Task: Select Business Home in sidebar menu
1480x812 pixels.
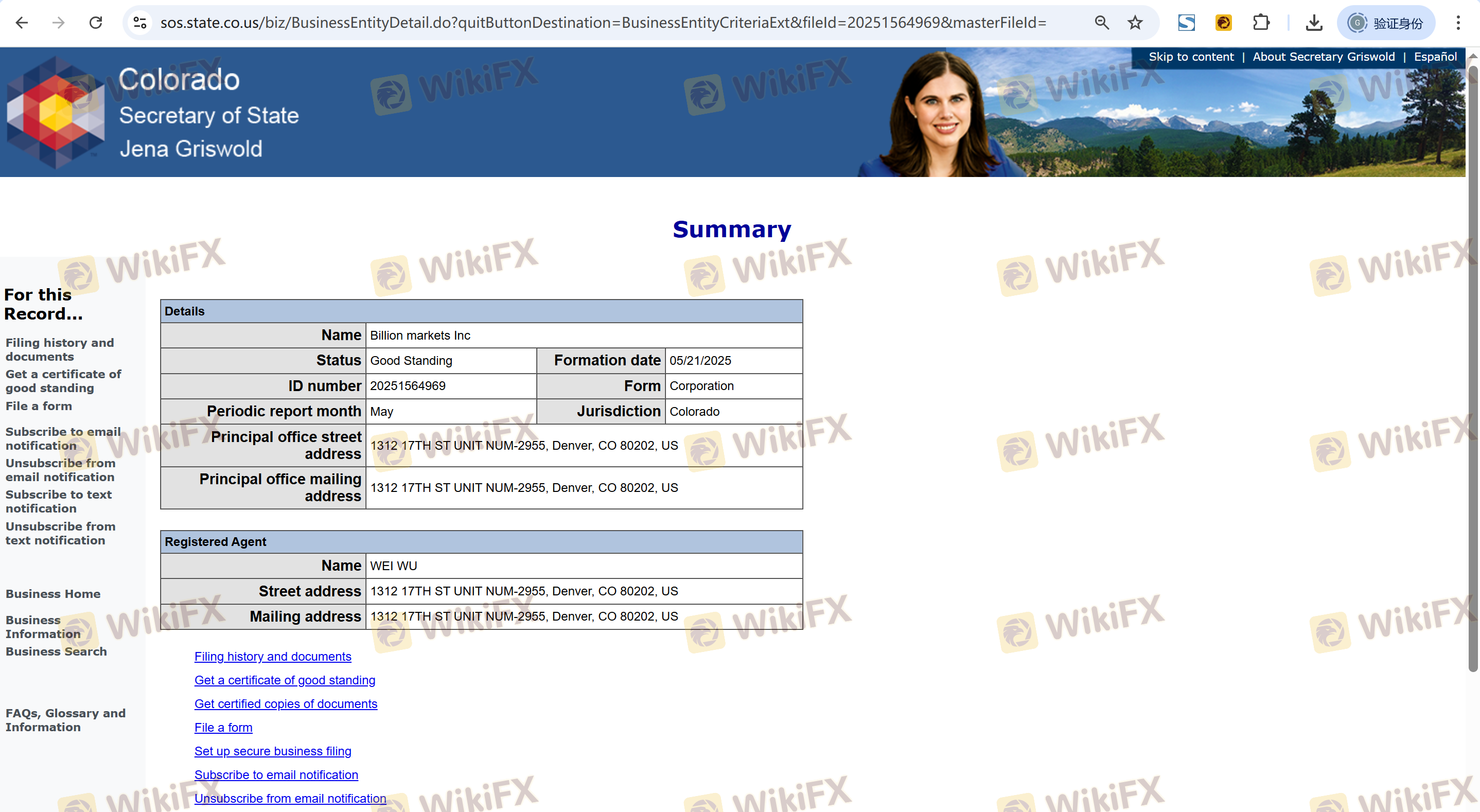Action: pos(53,594)
